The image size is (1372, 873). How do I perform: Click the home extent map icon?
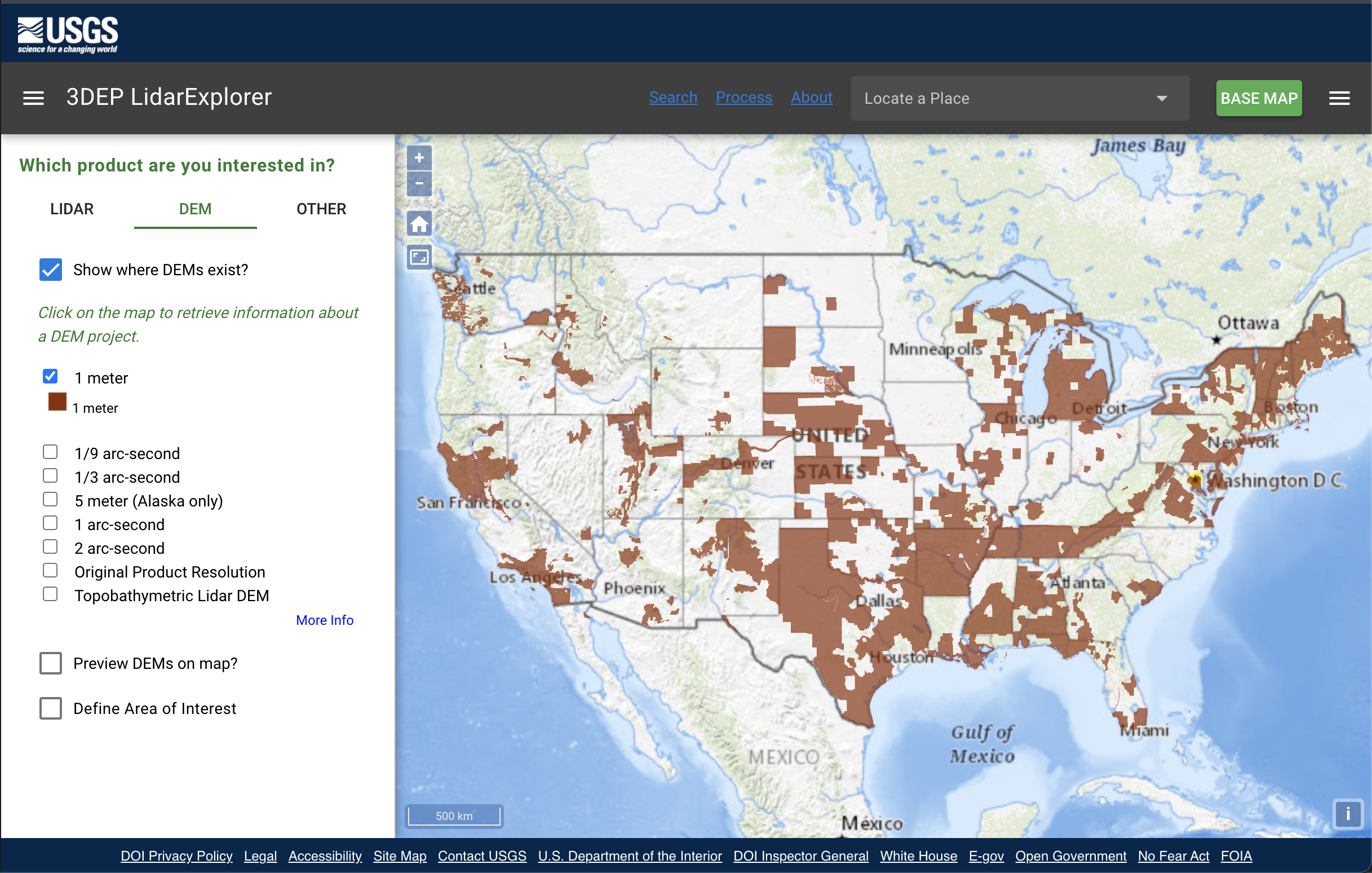419,223
